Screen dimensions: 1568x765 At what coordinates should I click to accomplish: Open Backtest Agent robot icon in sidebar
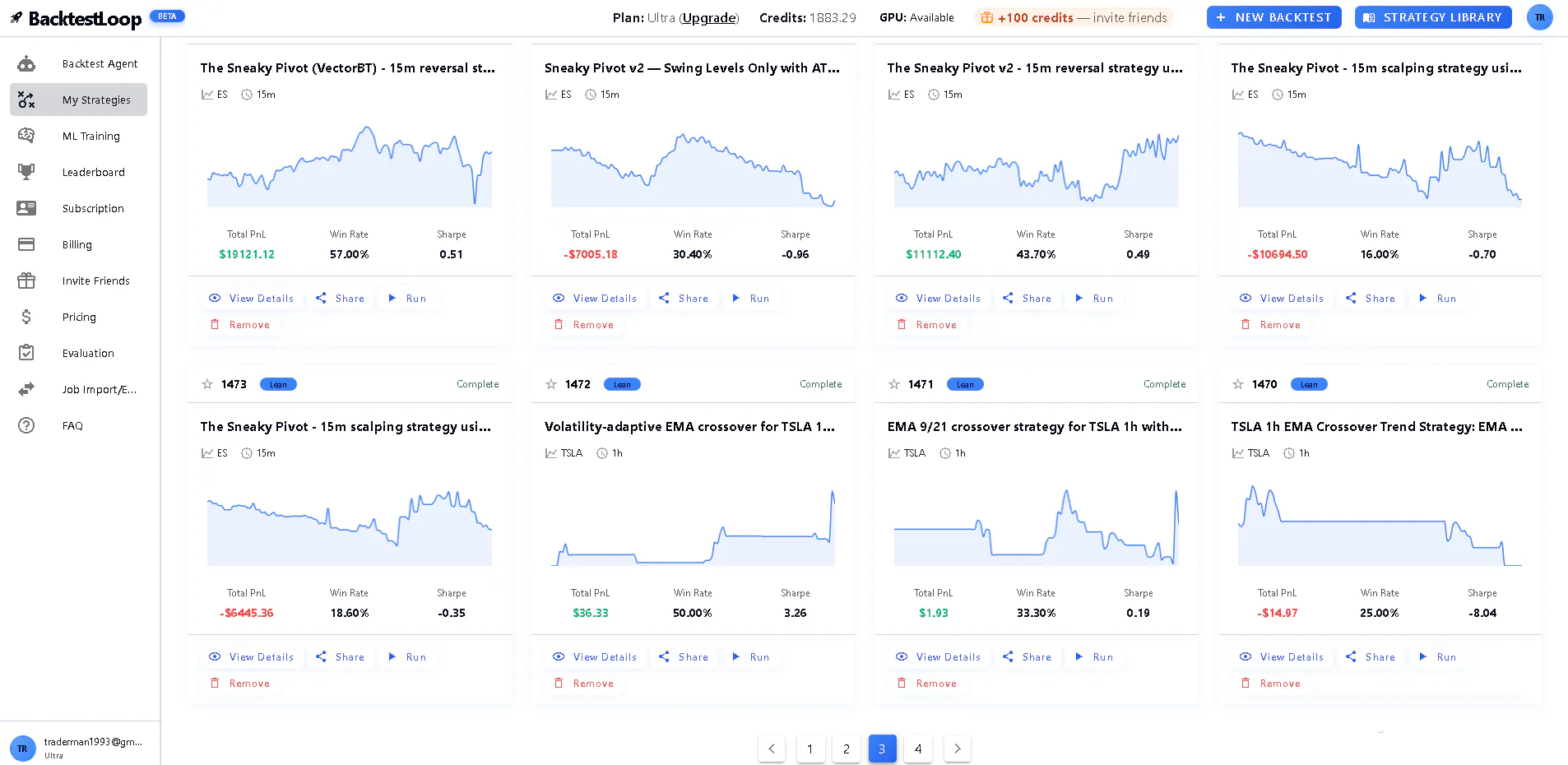26,63
